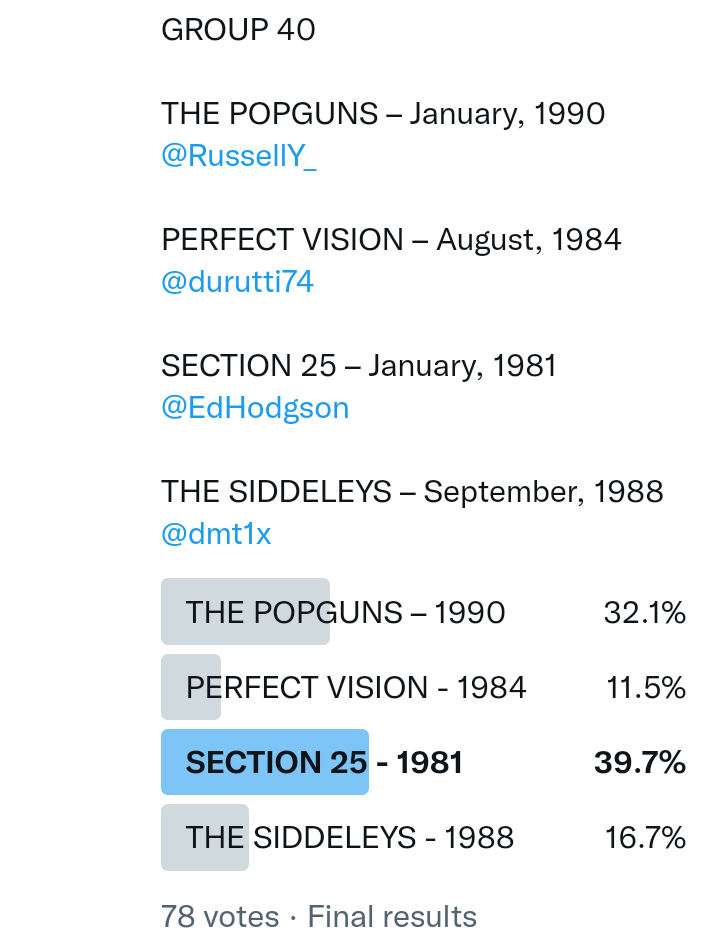Click the 16.7% poll percentage
The width and height of the screenshot is (720, 945).
[645, 838]
